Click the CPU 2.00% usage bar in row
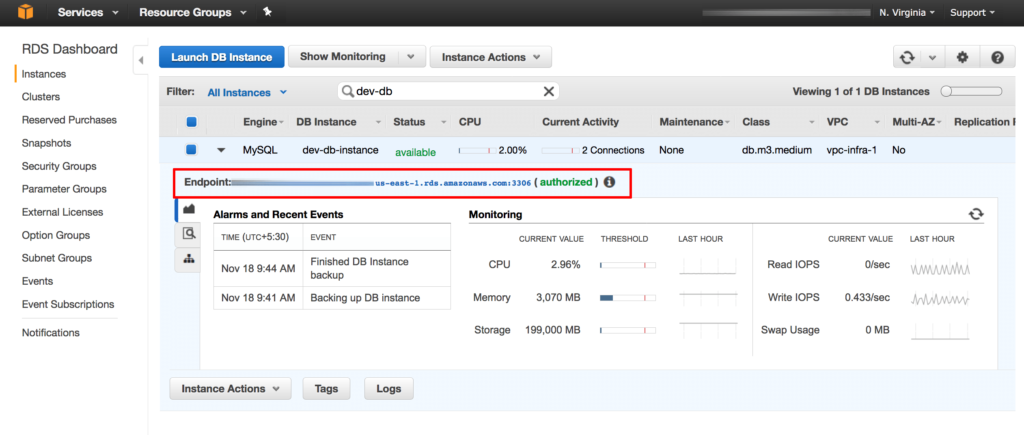1024x435 pixels. [477, 150]
